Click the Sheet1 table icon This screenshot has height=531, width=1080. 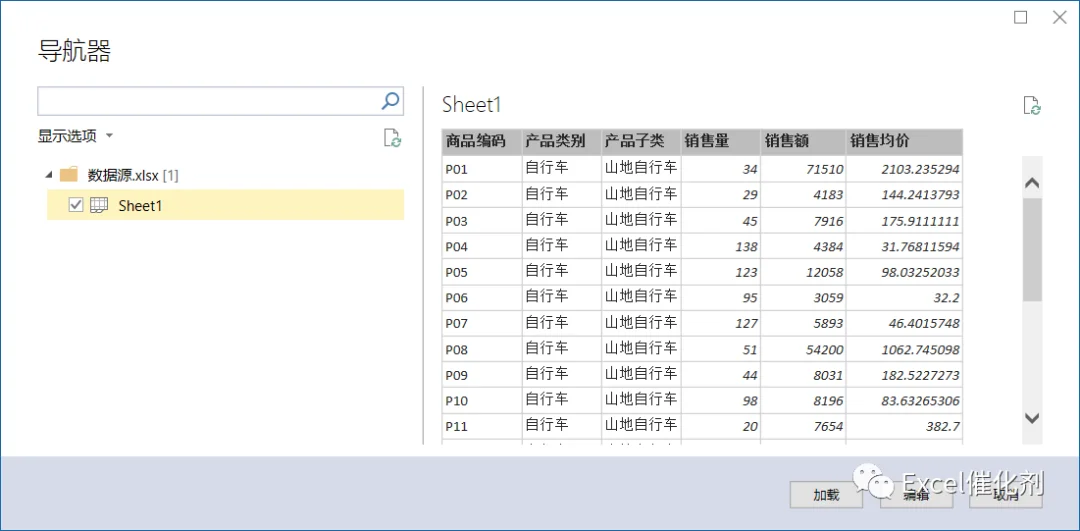click(x=99, y=205)
